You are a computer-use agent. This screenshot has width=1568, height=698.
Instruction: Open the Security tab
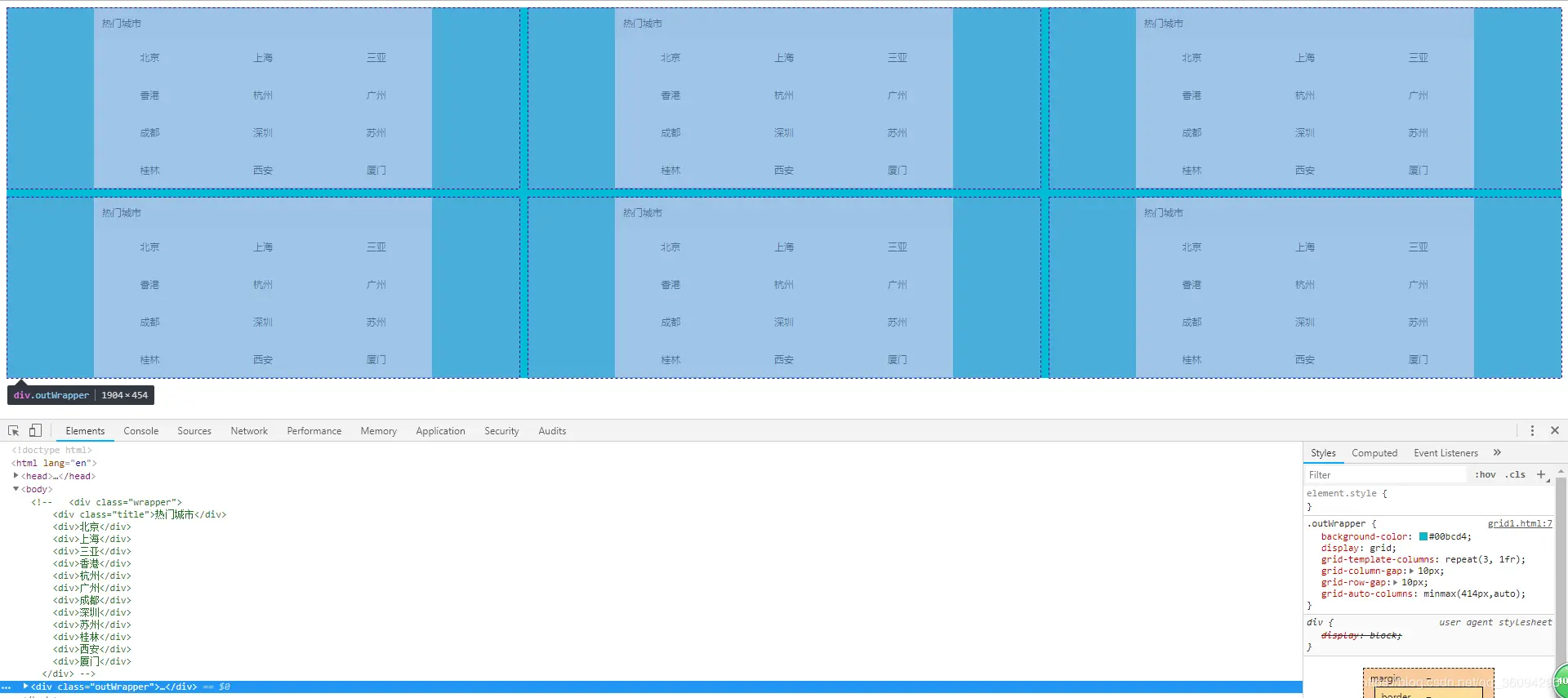(x=501, y=431)
